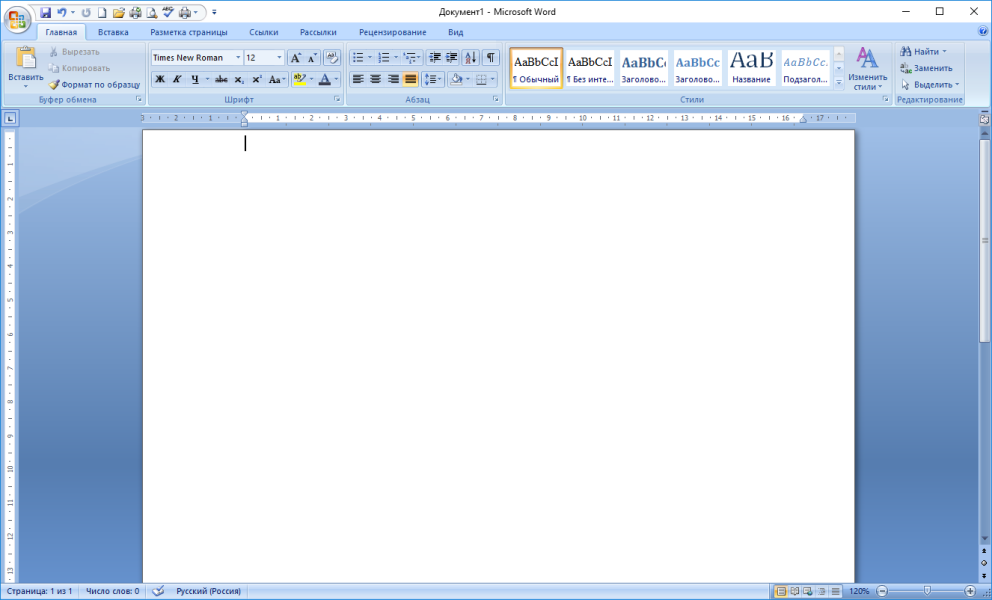Toggle justified text alignment
992x600 pixels.
coord(411,79)
